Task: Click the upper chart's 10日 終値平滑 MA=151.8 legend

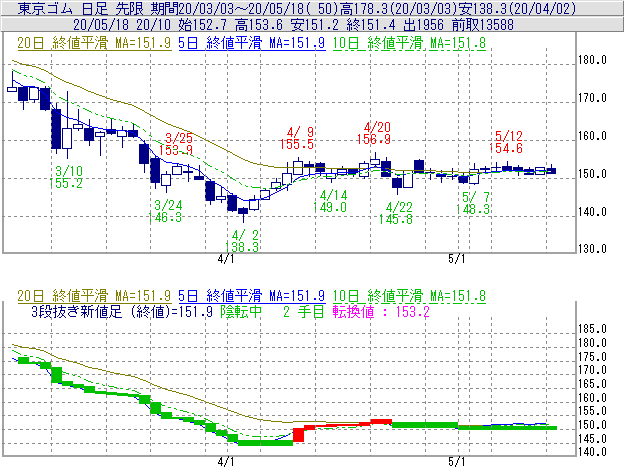Action: pyautogui.click(x=409, y=43)
